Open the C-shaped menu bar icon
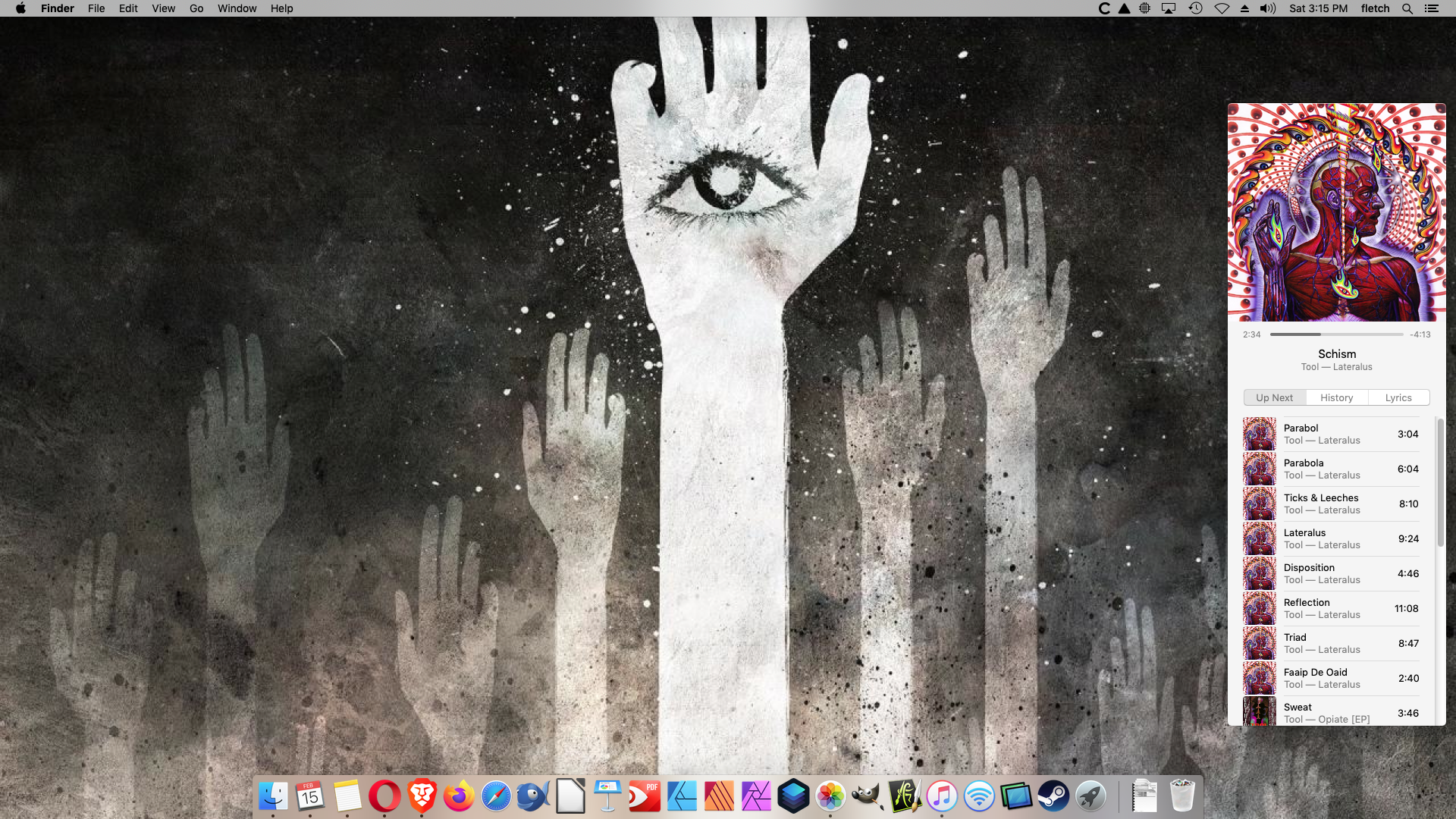This screenshot has width=1456, height=819. pos(1104,8)
